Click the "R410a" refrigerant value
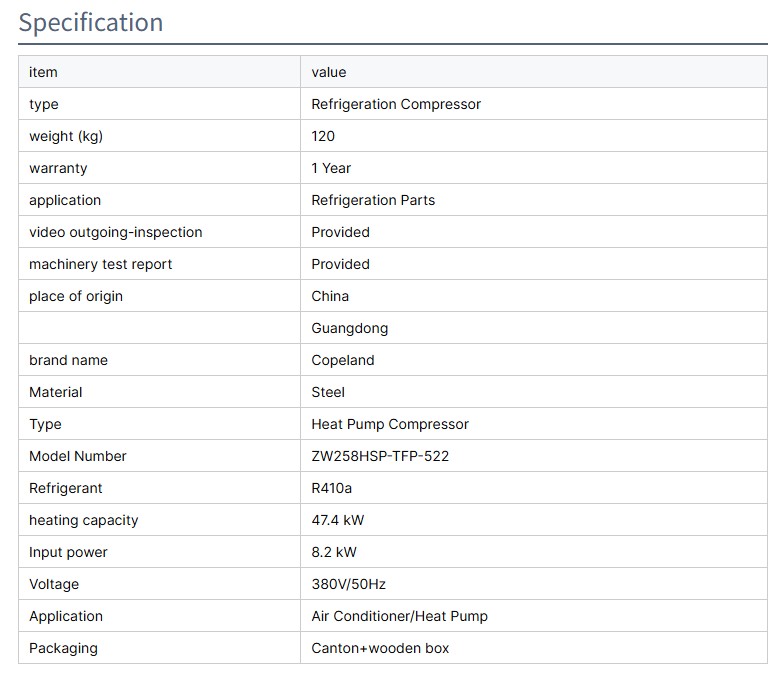 tap(333, 488)
